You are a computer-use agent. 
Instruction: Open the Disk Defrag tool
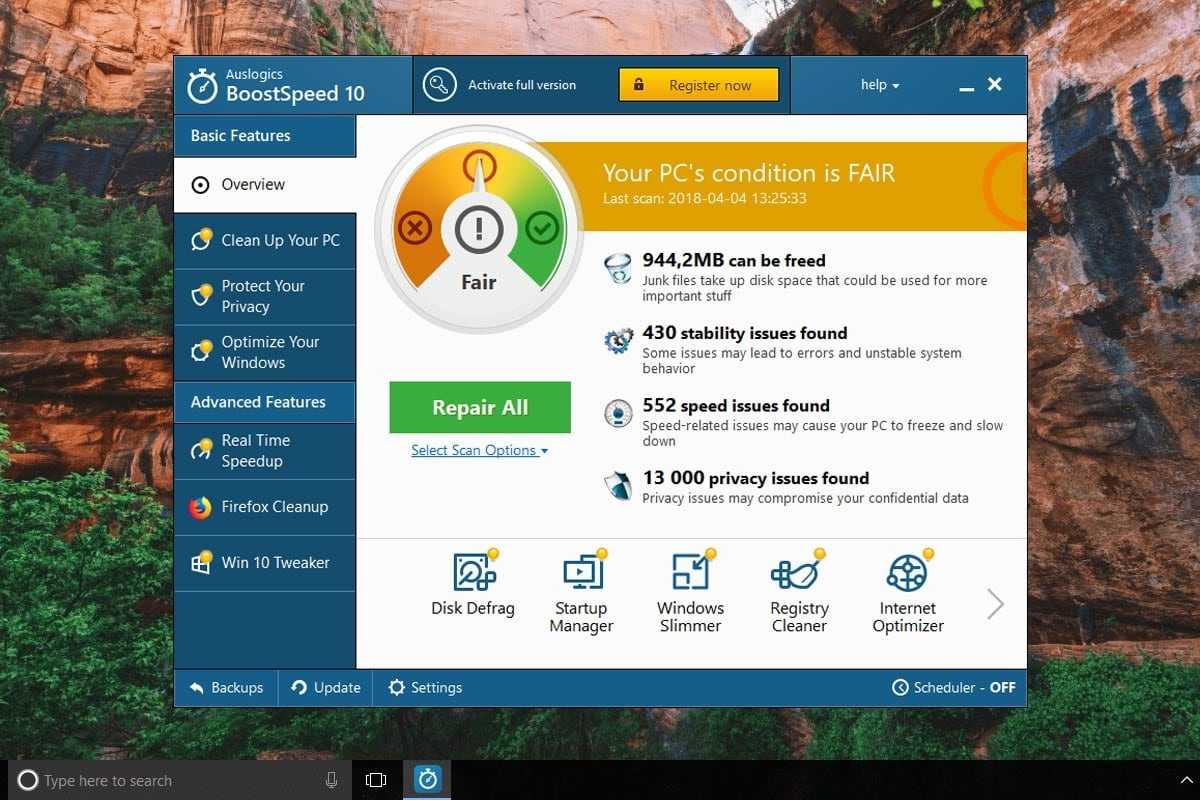472,584
